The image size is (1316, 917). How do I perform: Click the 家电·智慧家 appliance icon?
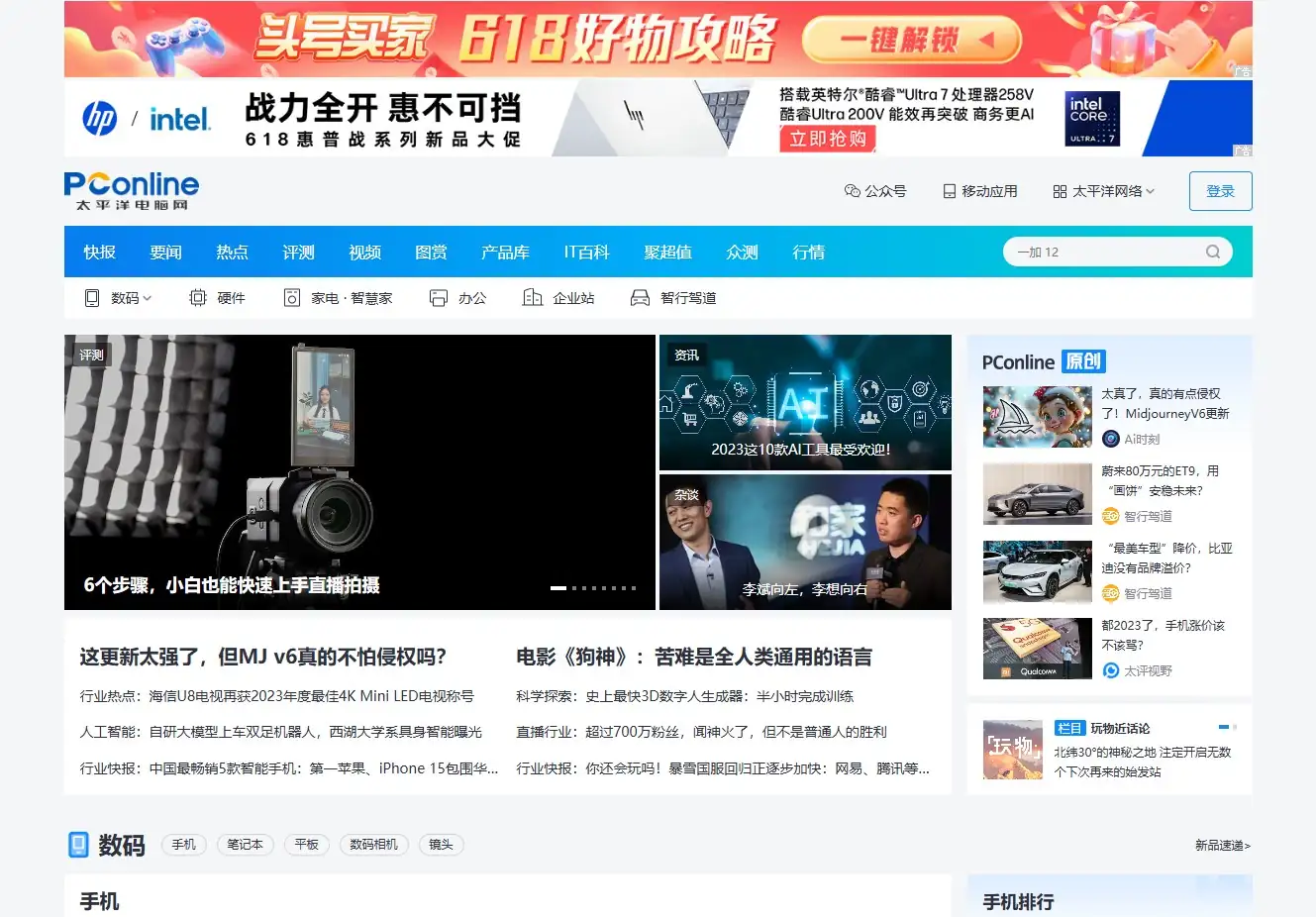[x=292, y=297]
